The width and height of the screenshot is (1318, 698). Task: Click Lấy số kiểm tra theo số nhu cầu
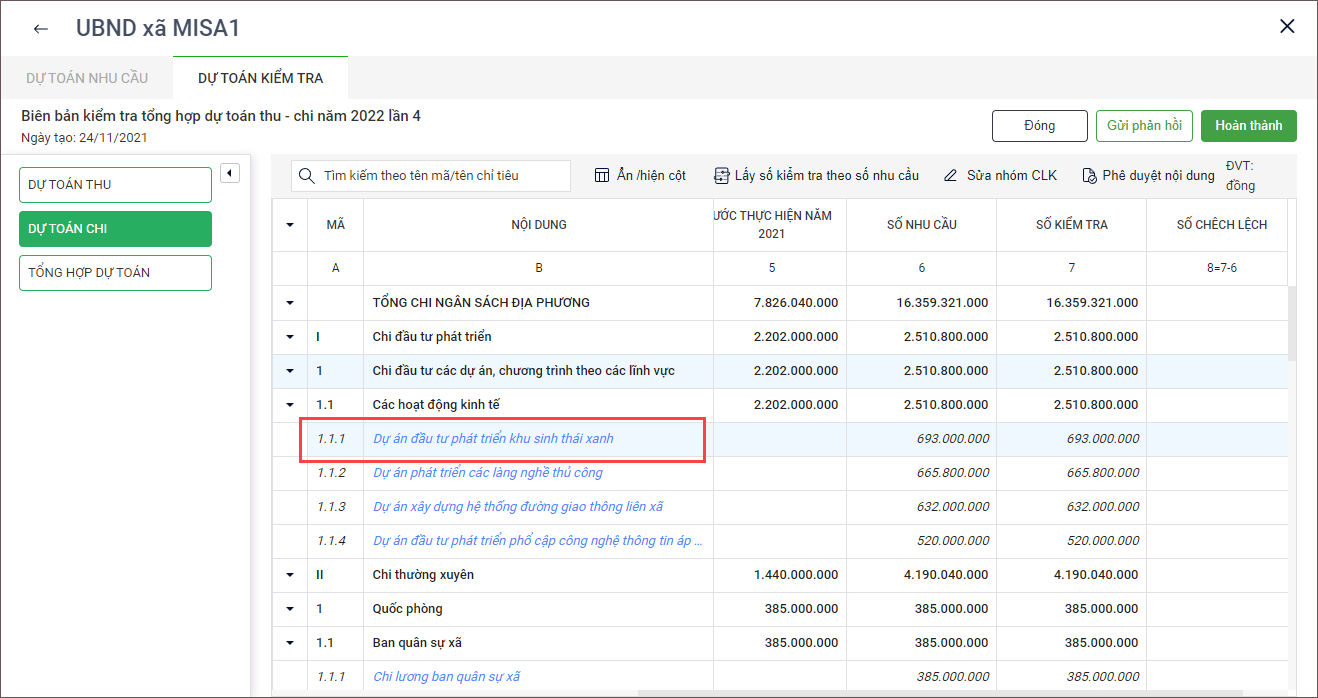point(816,175)
